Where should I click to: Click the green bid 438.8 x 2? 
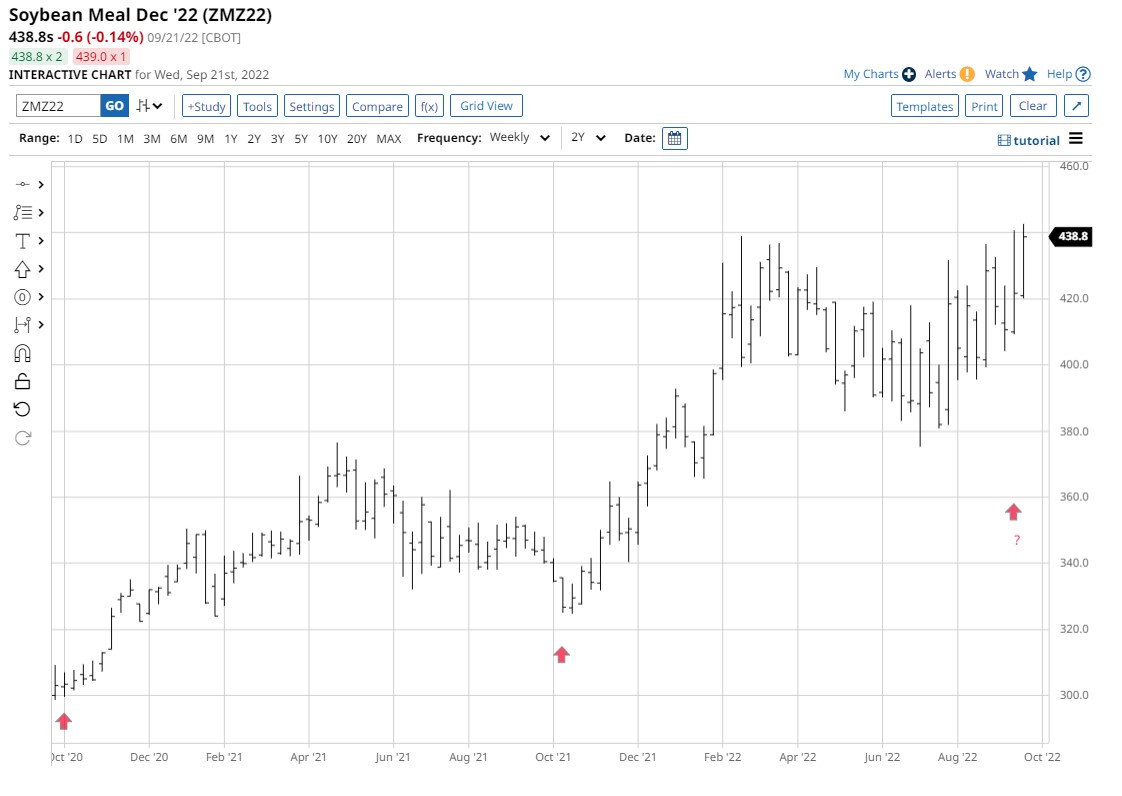[x=36, y=57]
